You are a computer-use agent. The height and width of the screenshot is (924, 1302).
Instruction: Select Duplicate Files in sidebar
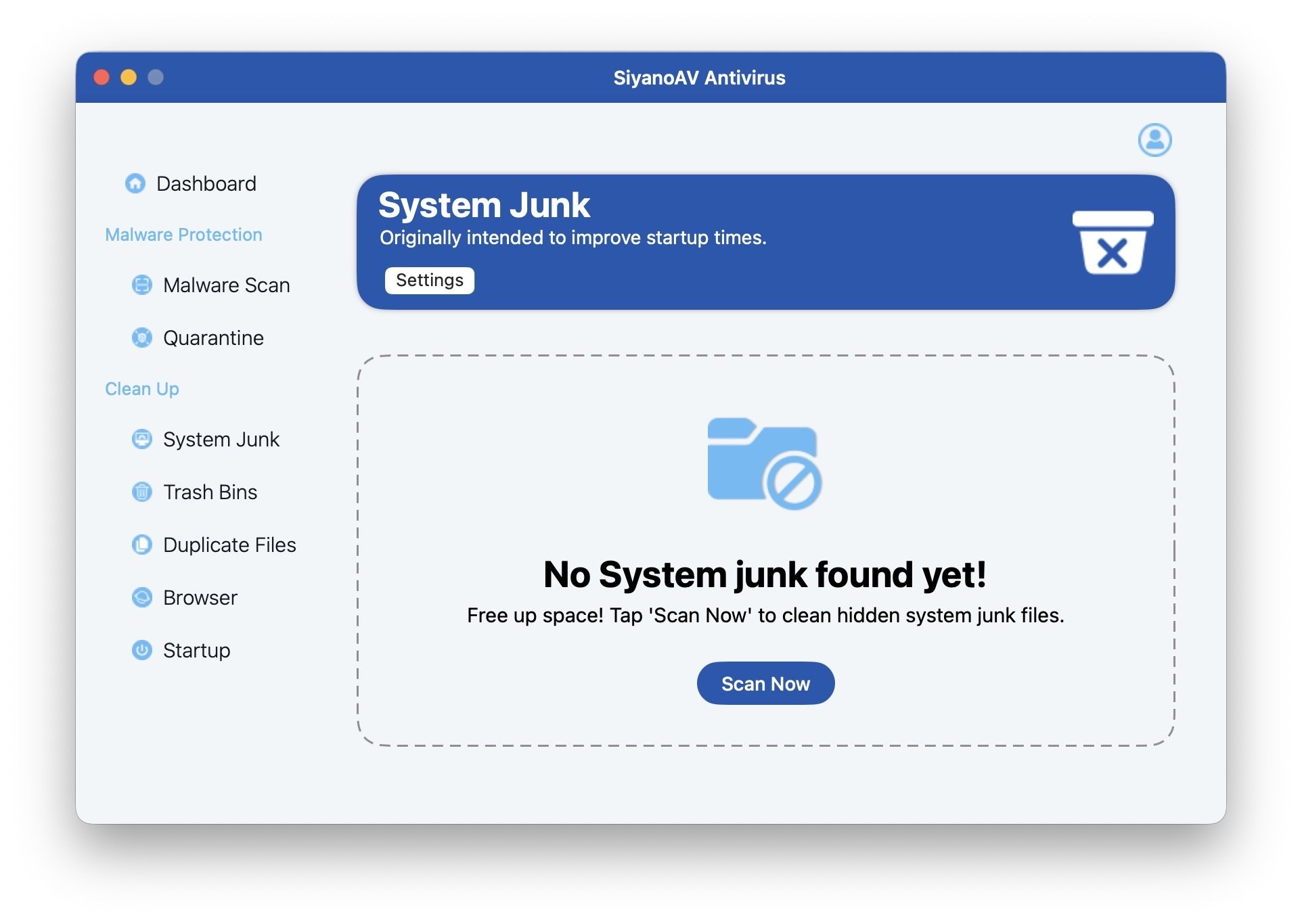pyautogui.click(x=229, y=545)
